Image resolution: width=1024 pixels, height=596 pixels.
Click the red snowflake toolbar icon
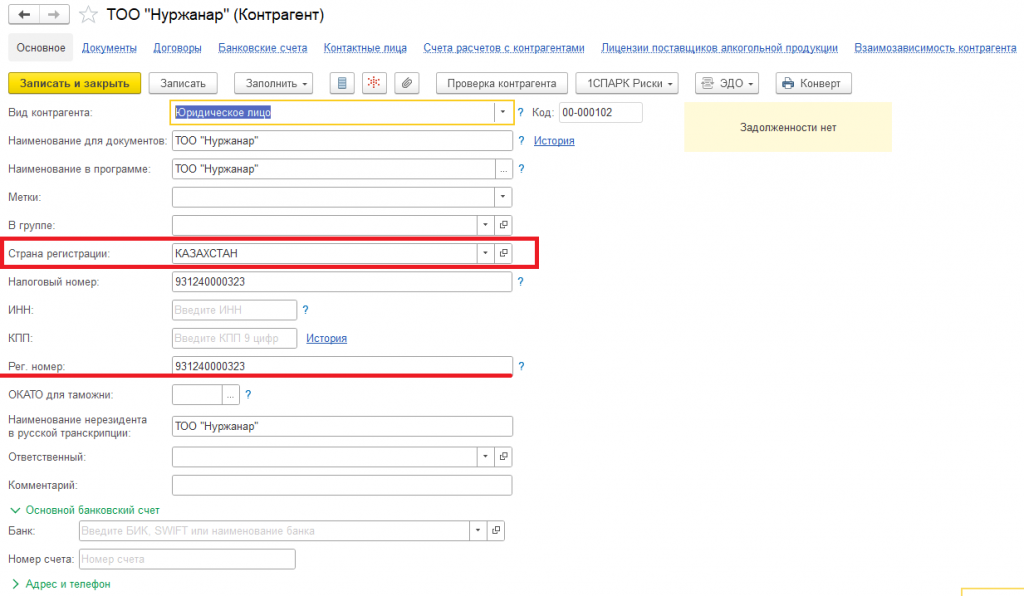[374, 84]
